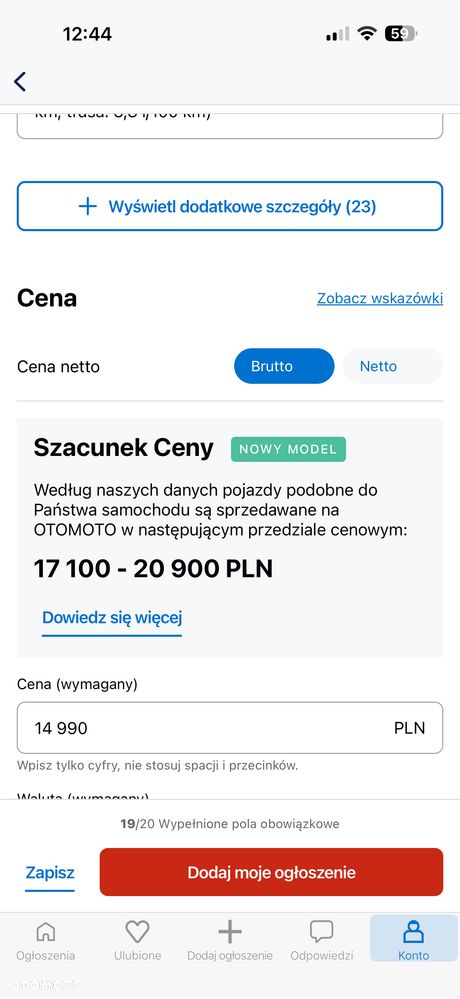460x999 pixels.
Task: Open Odpowiedzi chat bubble icon
Action: tap(322, 931)
